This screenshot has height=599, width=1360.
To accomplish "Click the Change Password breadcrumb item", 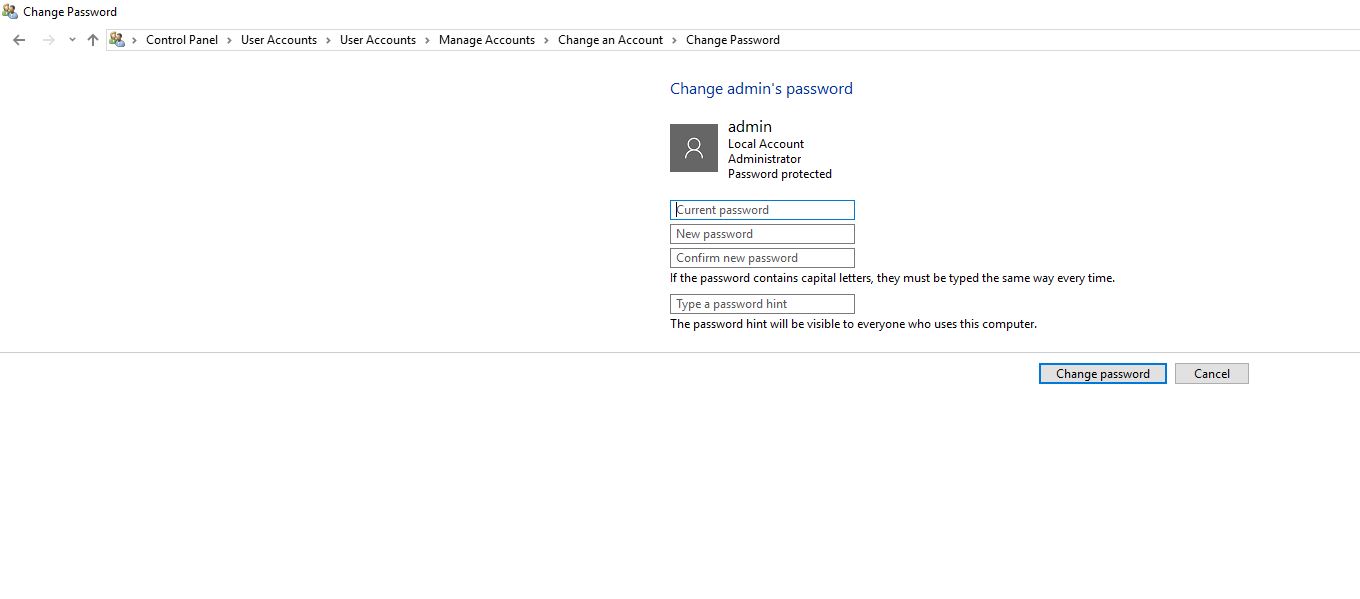I will tap(732, 40).
